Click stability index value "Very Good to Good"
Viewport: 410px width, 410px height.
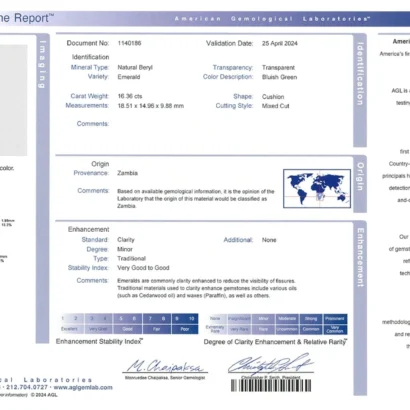pos(143,268)
